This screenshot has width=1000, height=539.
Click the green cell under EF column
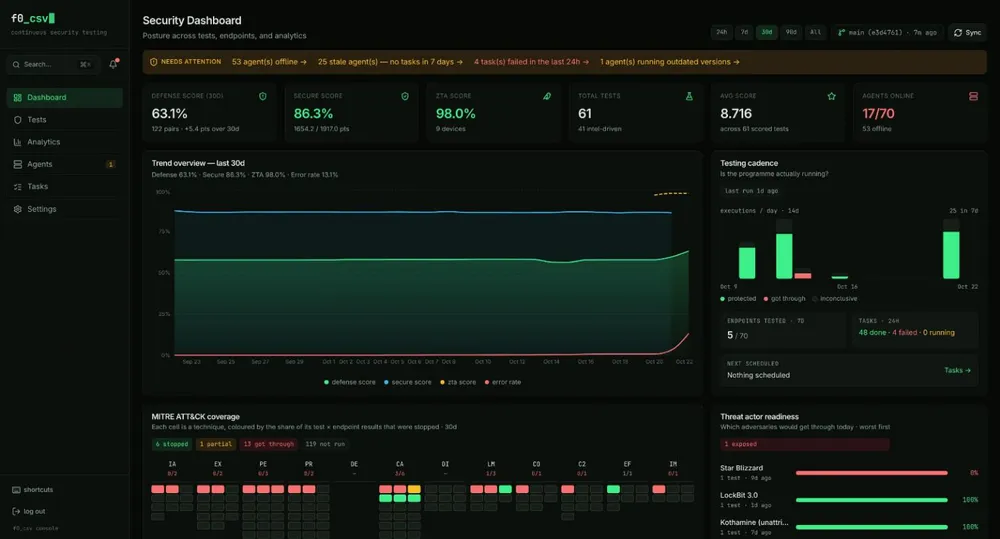click(613, 489)
